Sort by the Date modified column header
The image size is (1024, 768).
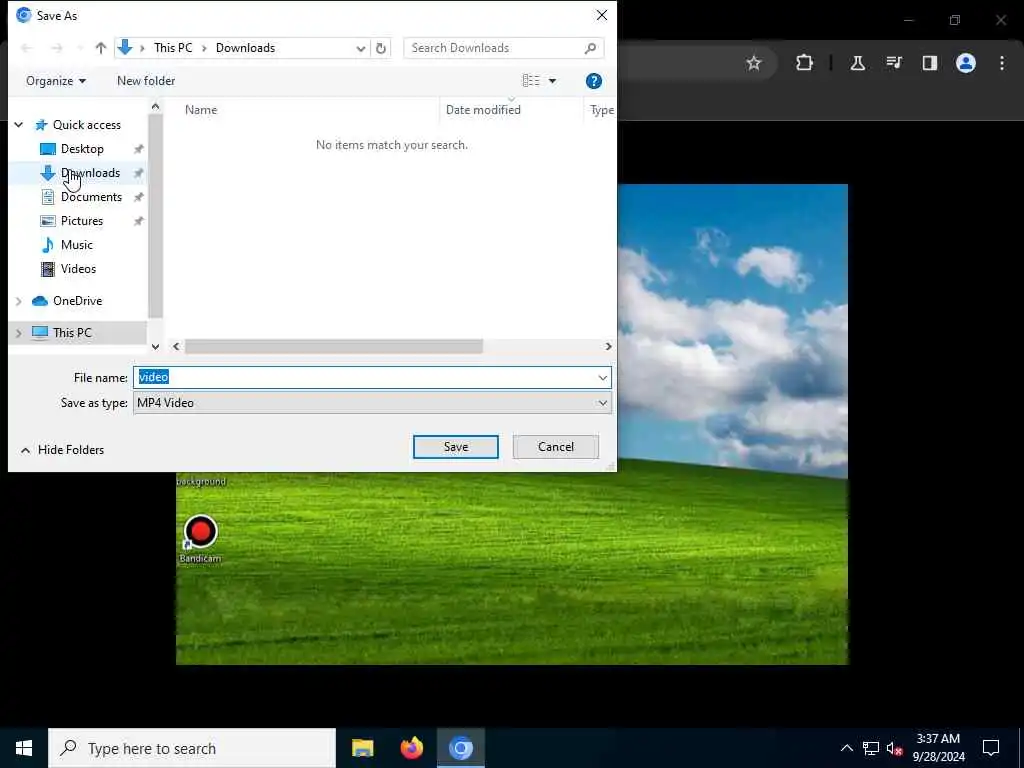483,110
